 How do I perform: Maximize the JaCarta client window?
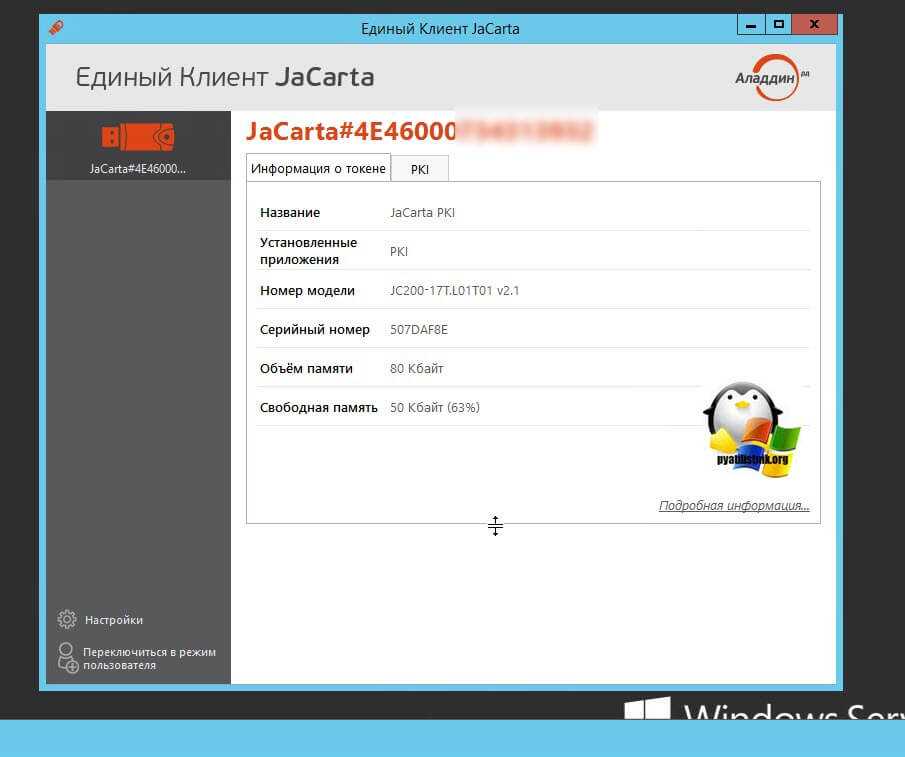779,23
